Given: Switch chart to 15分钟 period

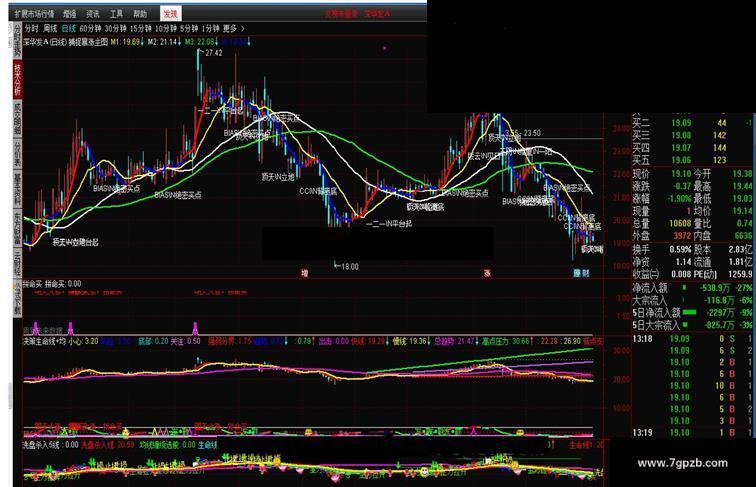Looking at the screenshot, I should [140, 28].
